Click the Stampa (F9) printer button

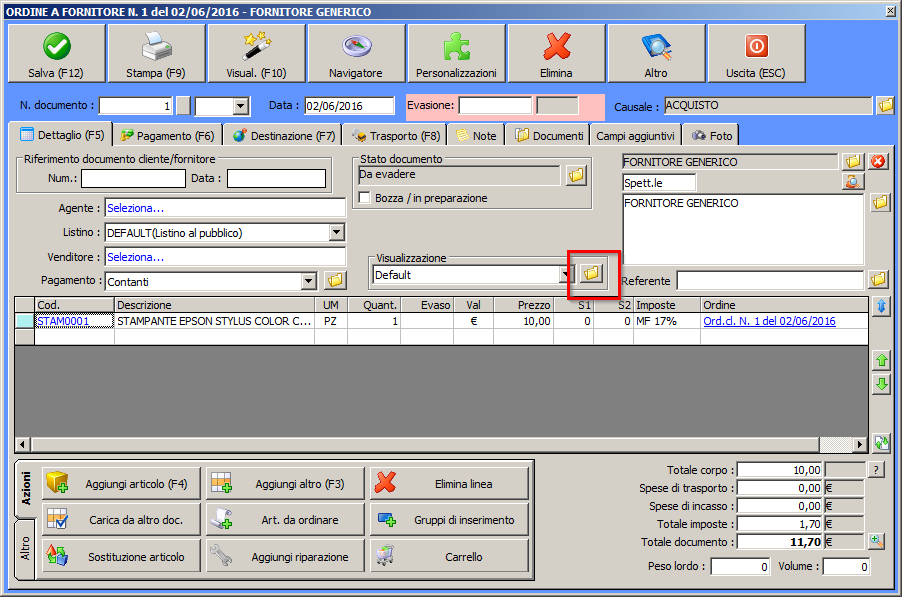pos(156,53)
